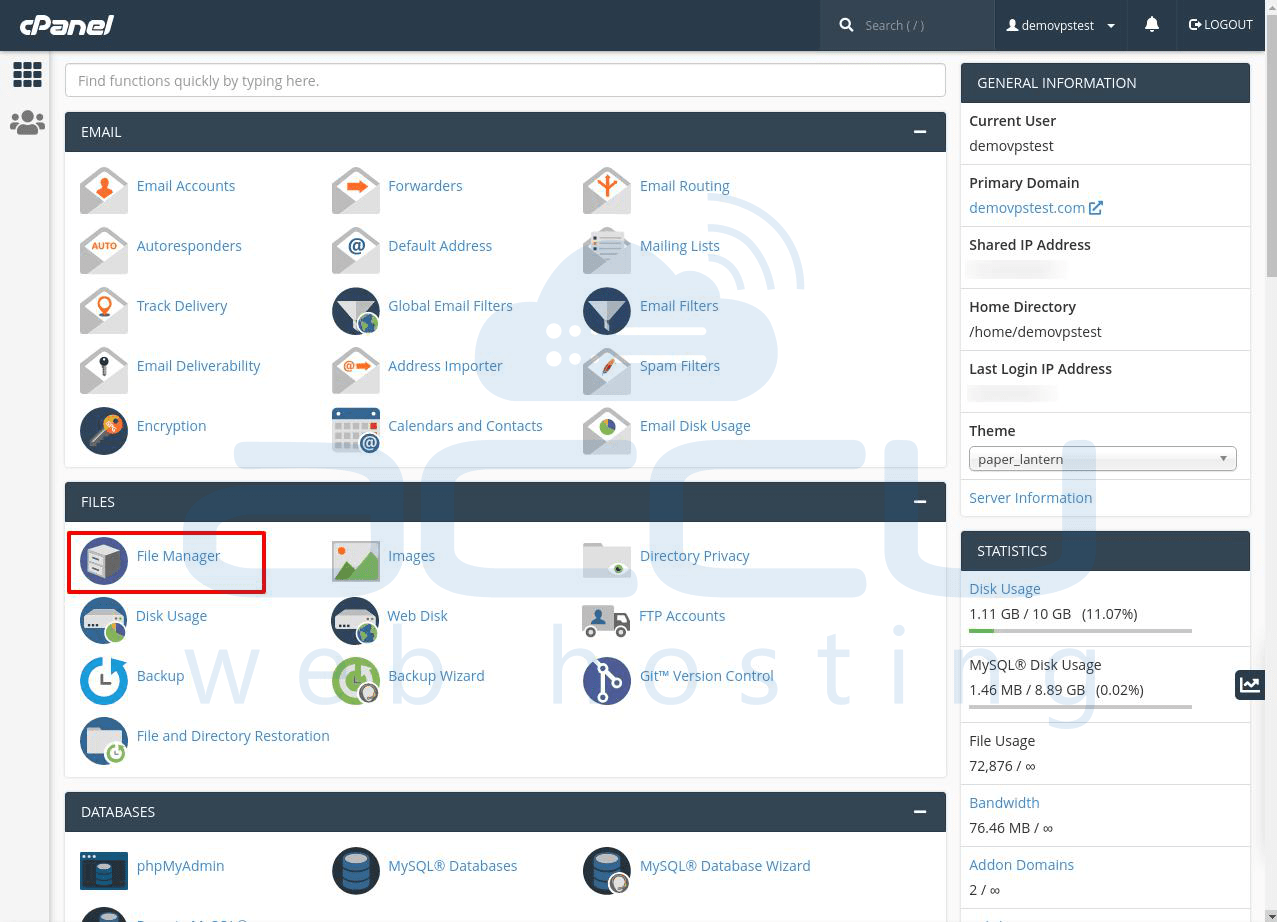Click the notifications bell icon
1277x922 pixels.
[x=1152, y=25]
